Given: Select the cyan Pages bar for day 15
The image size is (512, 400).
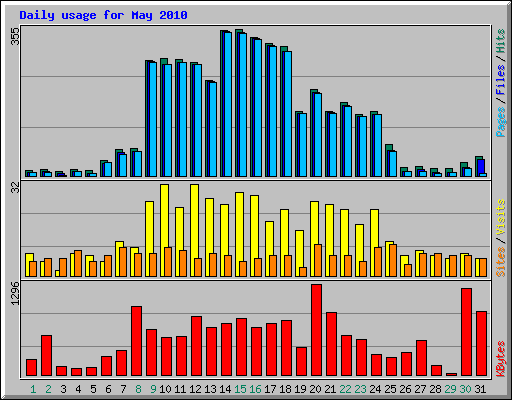Looking at the screenshot, I should tap(243, 105).
